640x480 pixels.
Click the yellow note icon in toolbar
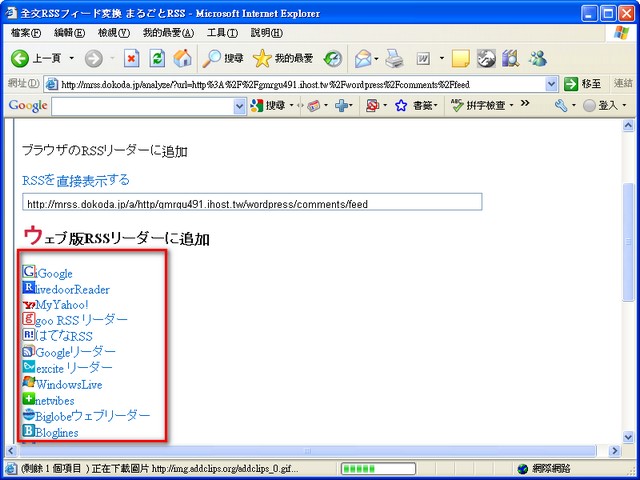(x=460, y=59)
